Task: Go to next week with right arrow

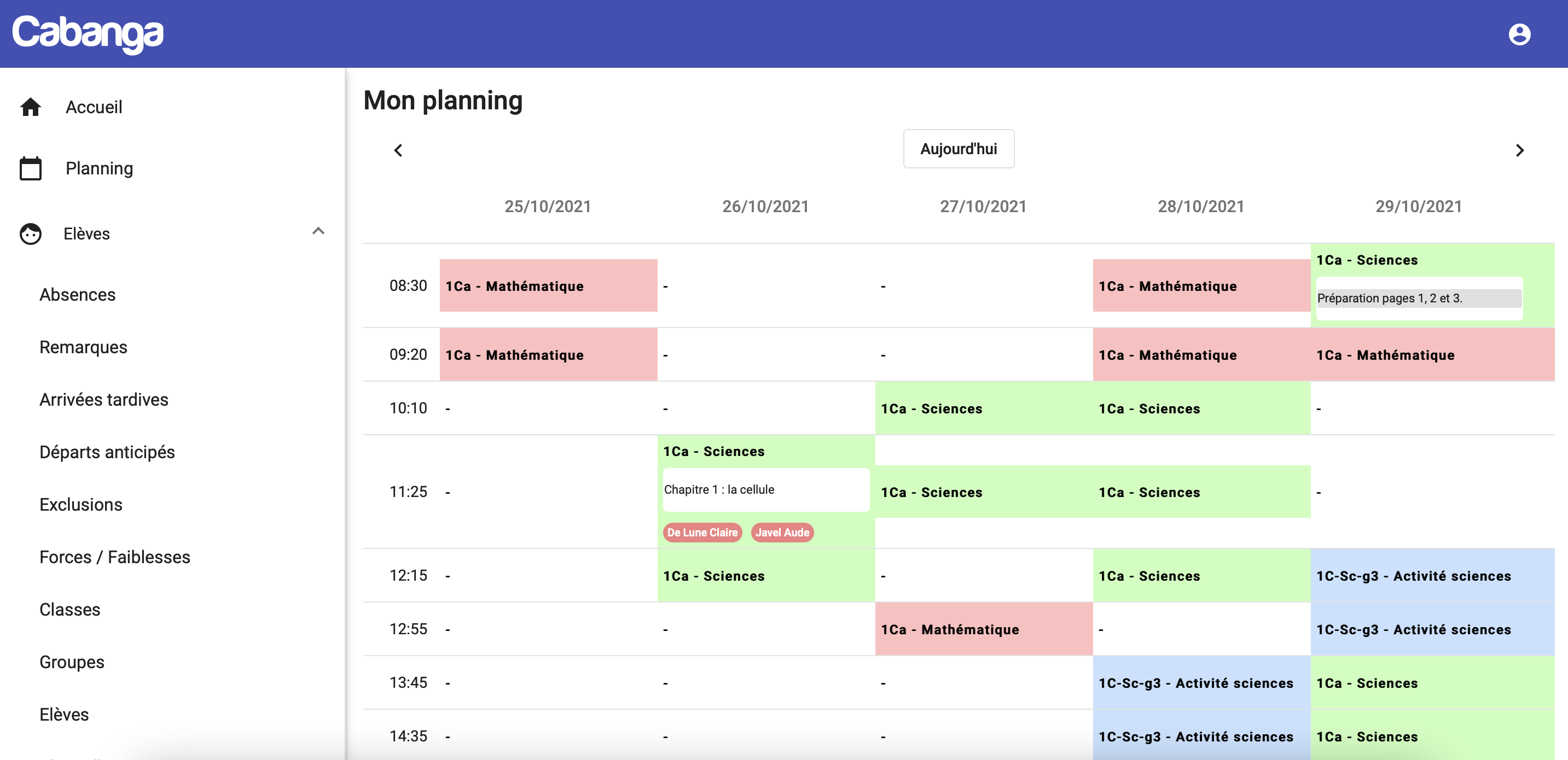Action: click(1519, 150)
